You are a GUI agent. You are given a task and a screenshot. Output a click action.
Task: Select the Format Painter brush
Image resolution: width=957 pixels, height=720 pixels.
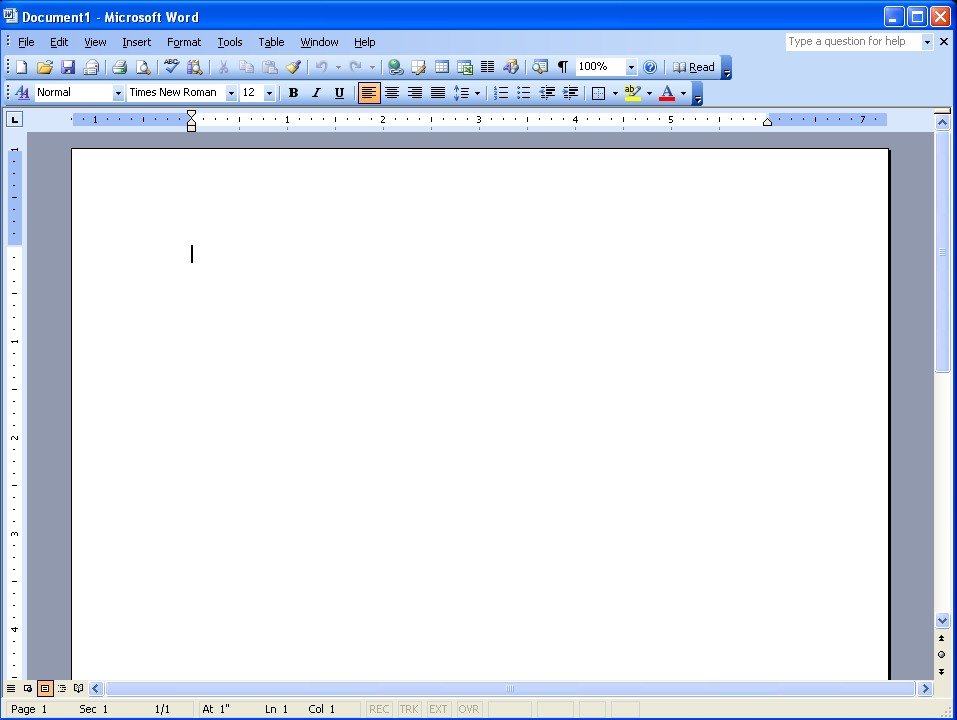tap(293, 67)
